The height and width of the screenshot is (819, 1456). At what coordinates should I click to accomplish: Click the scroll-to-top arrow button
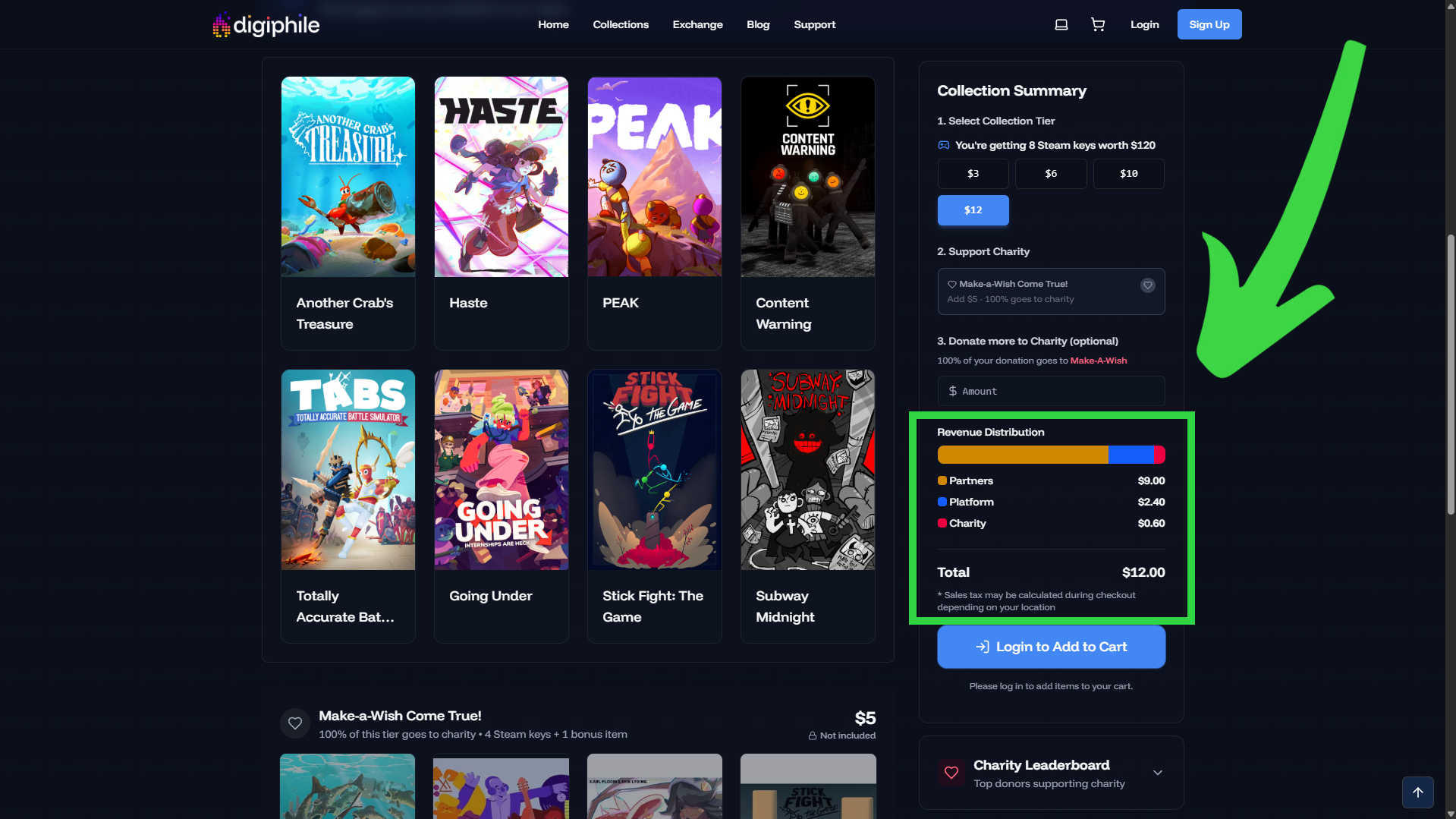(1417, 792)
